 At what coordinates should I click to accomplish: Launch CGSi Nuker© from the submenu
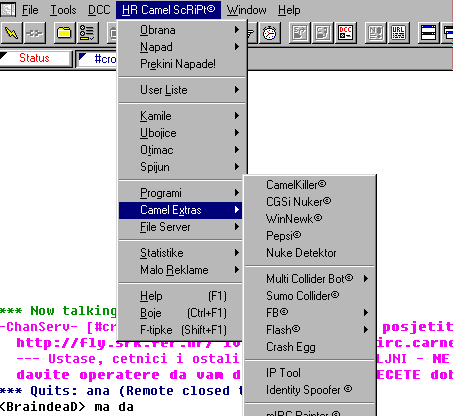pos(309,201)
